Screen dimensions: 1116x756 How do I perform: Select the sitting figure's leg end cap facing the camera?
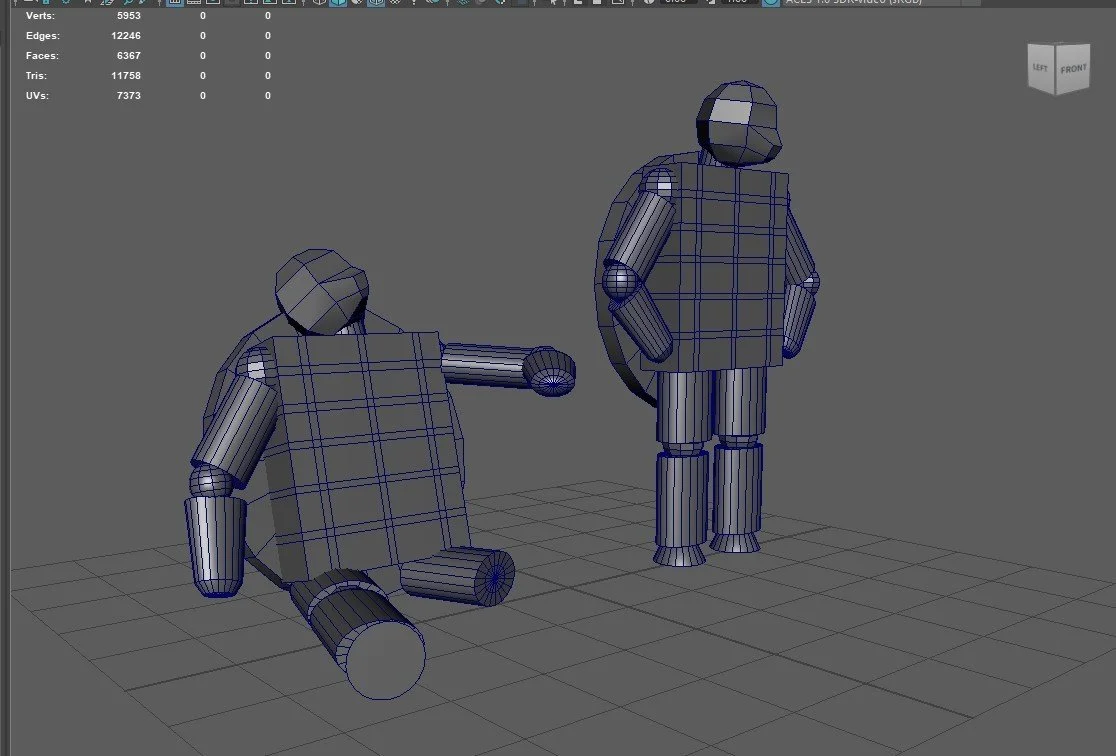(x=386, y=659)
